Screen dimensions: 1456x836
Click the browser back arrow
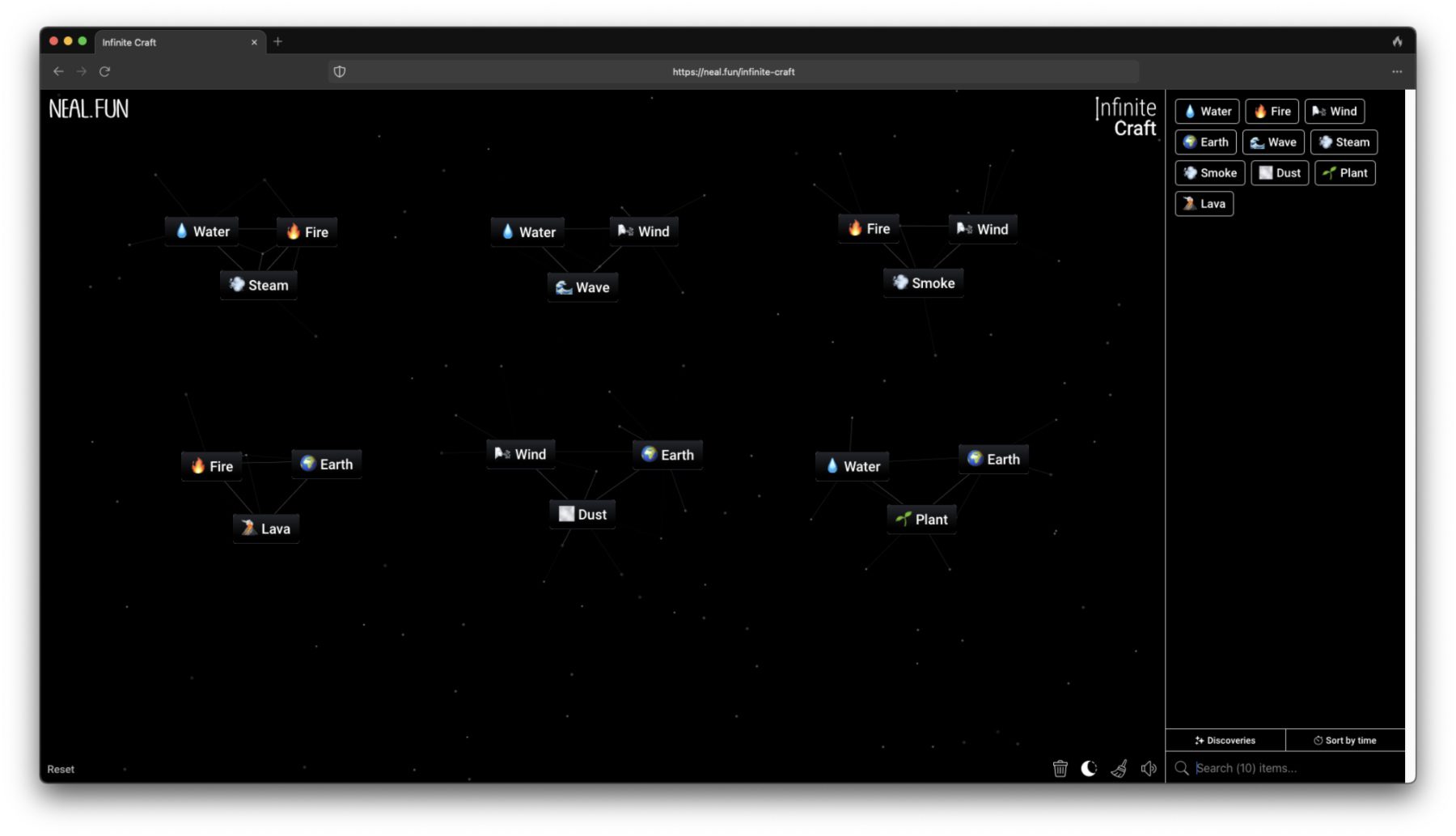coord(58,72)
